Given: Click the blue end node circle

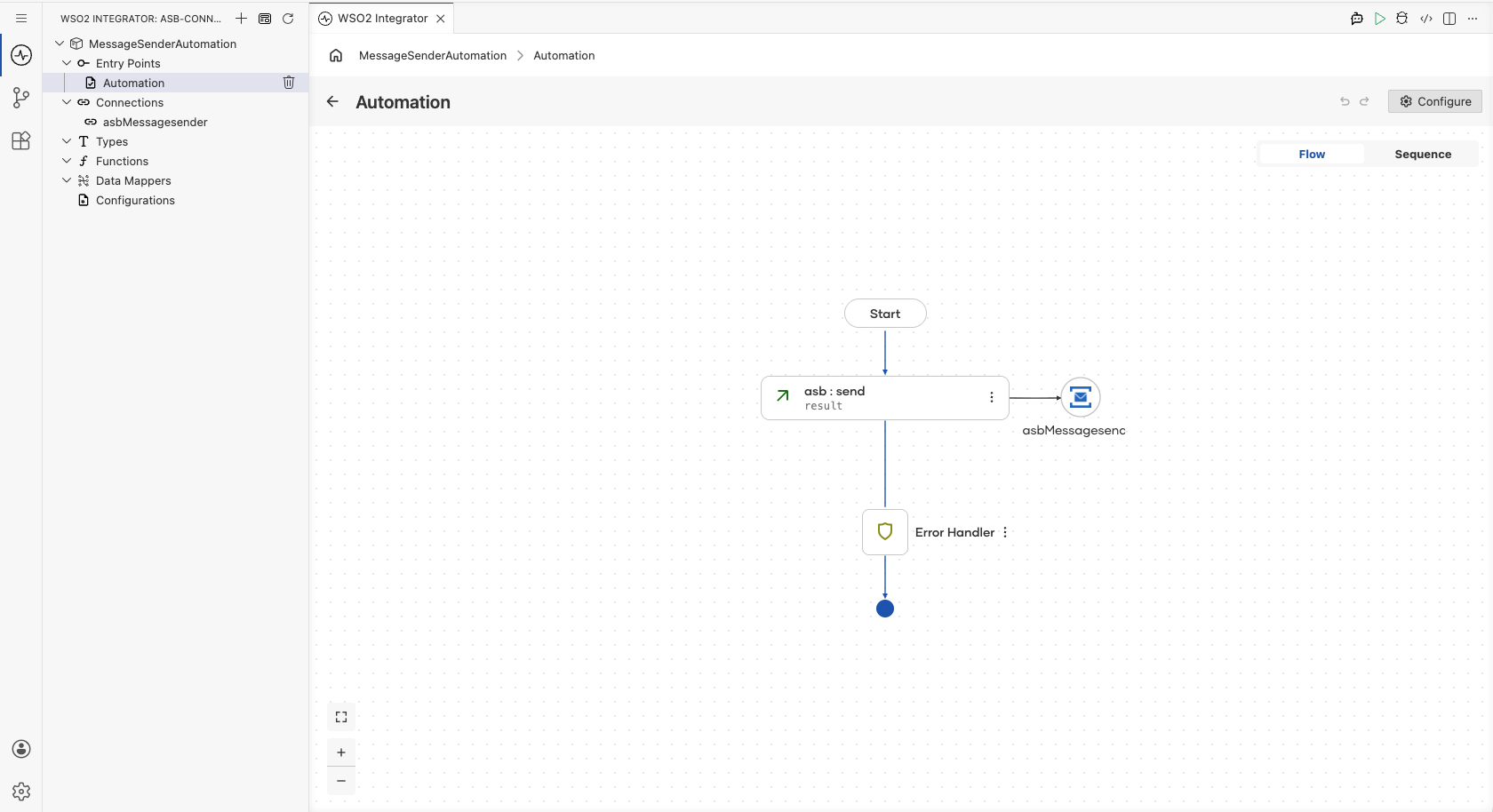Looking at the screenshot, I should pos(885,609).
